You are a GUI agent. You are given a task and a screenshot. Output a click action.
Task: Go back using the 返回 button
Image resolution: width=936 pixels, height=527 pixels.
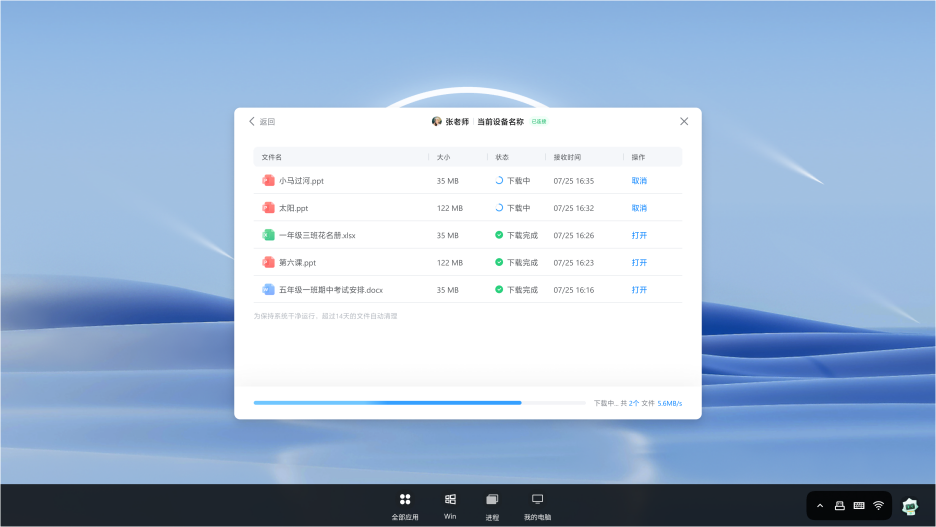coord(262,122)
